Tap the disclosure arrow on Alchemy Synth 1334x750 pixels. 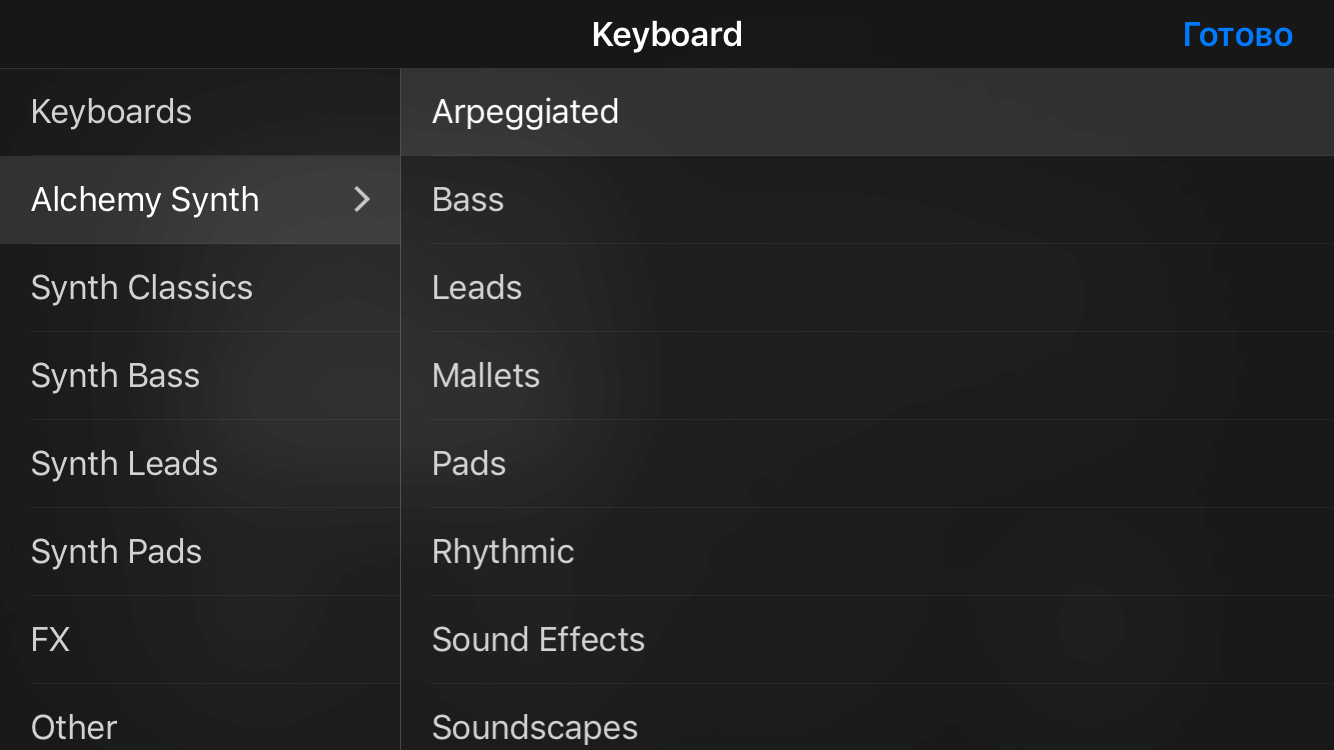click(362, 199)
